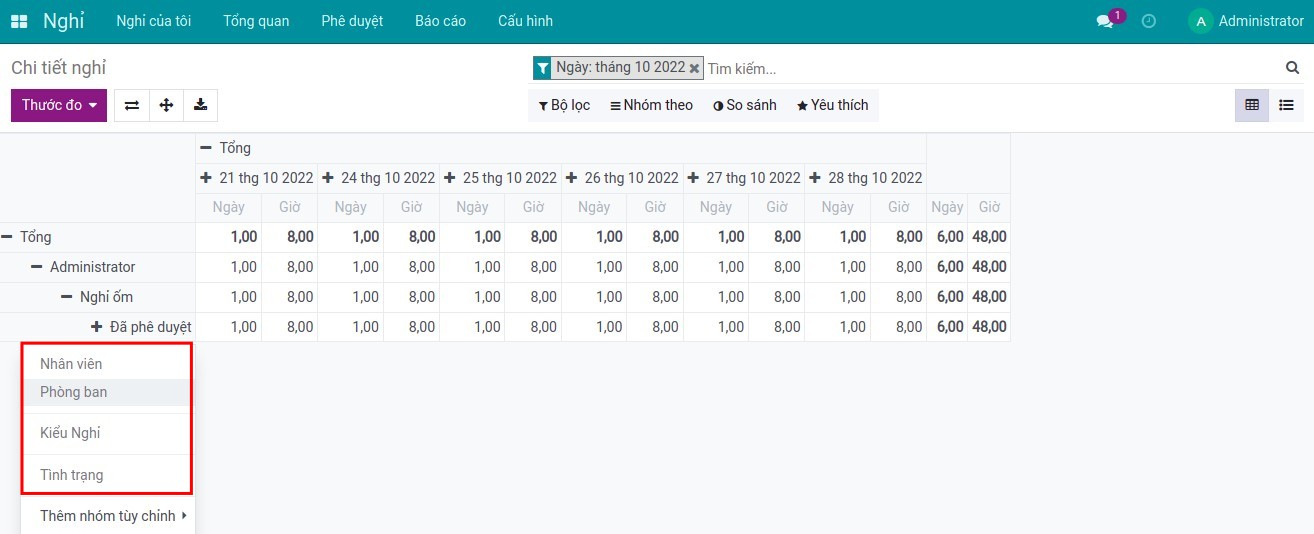Open the activities clock icon
Screen dimensions: 1314x534
click(1149, 21)
